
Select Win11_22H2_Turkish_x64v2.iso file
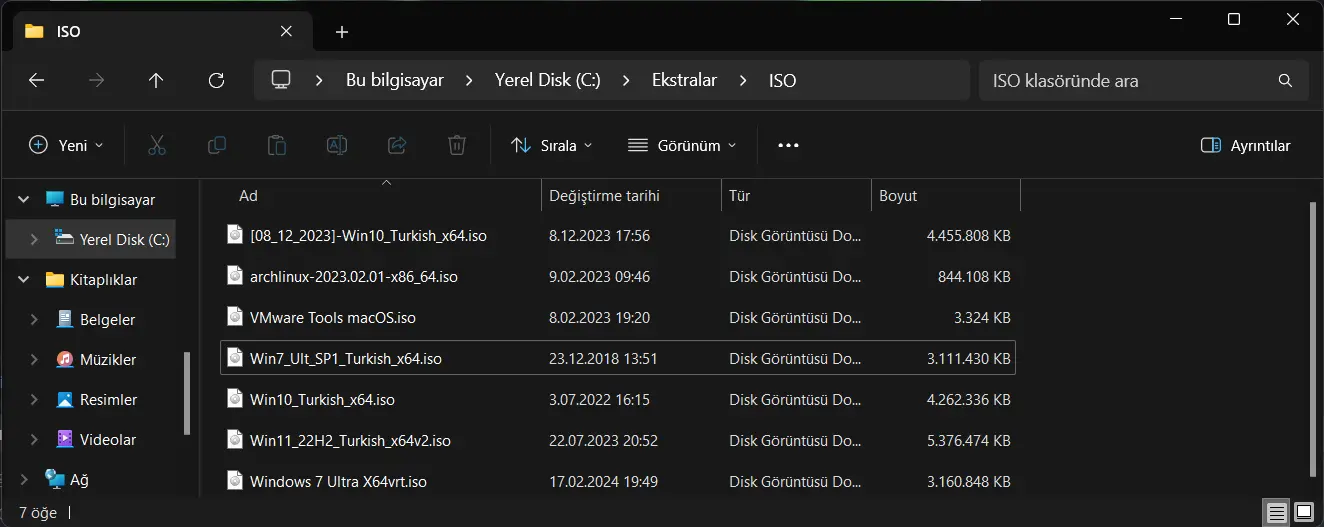618,440
